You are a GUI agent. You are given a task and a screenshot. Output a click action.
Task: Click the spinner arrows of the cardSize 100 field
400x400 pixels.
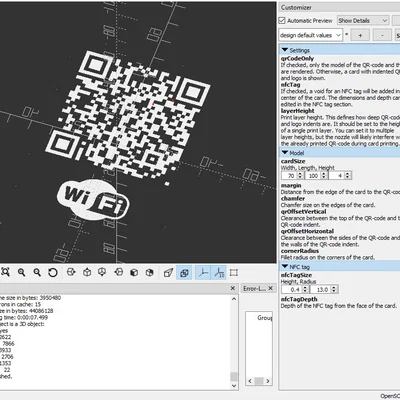point(324,175)
